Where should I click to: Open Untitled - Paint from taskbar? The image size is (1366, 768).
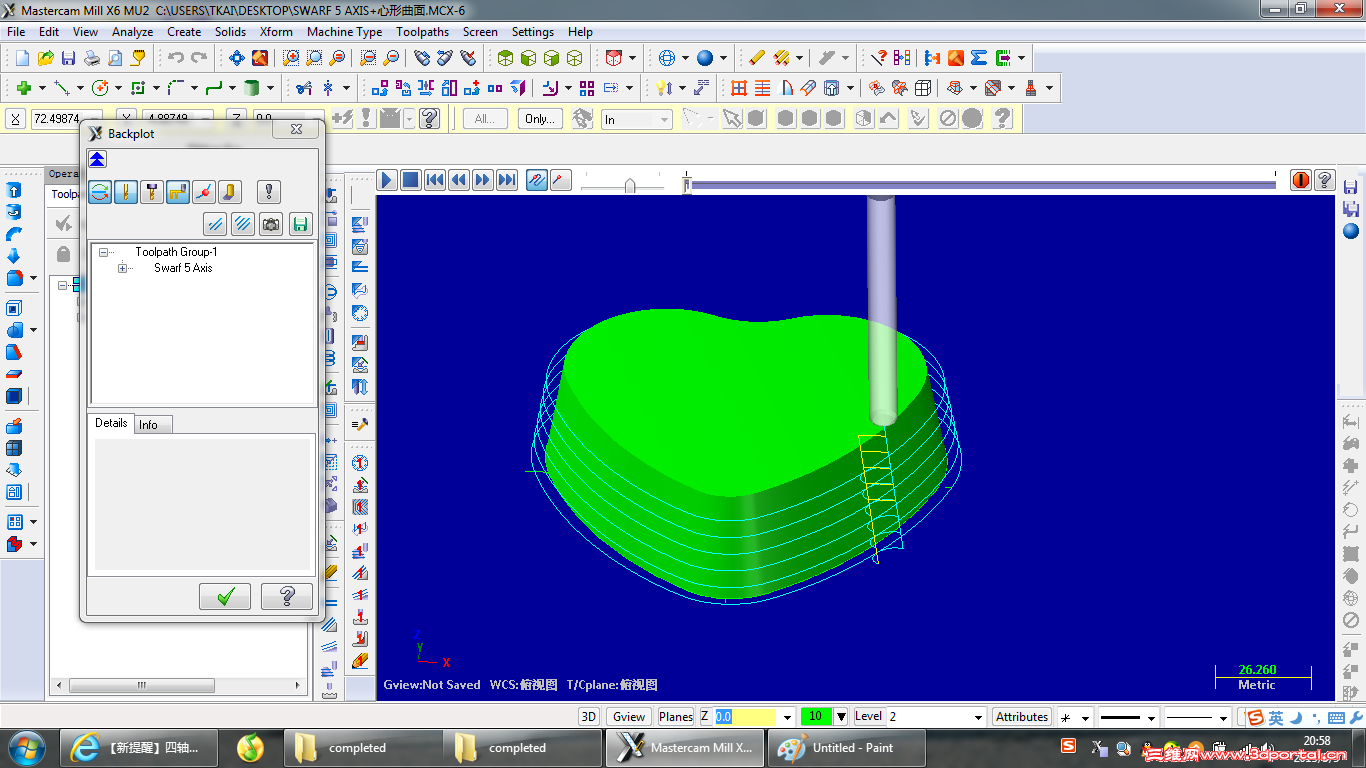846,747
